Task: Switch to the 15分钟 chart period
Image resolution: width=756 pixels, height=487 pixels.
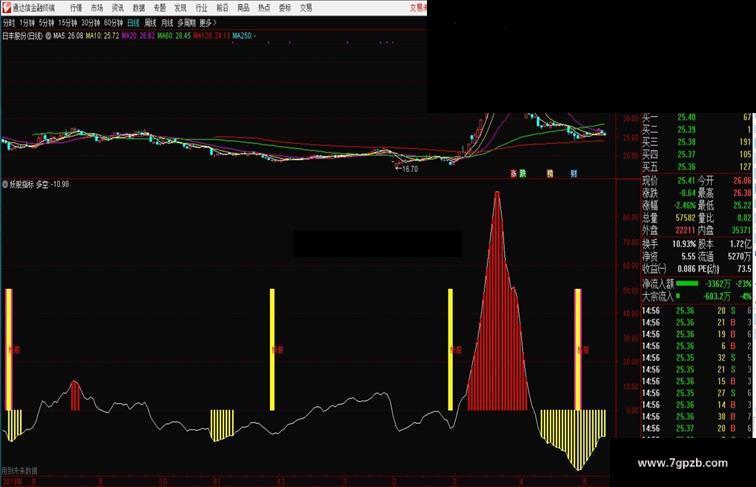Action: (x=68, y=23)
